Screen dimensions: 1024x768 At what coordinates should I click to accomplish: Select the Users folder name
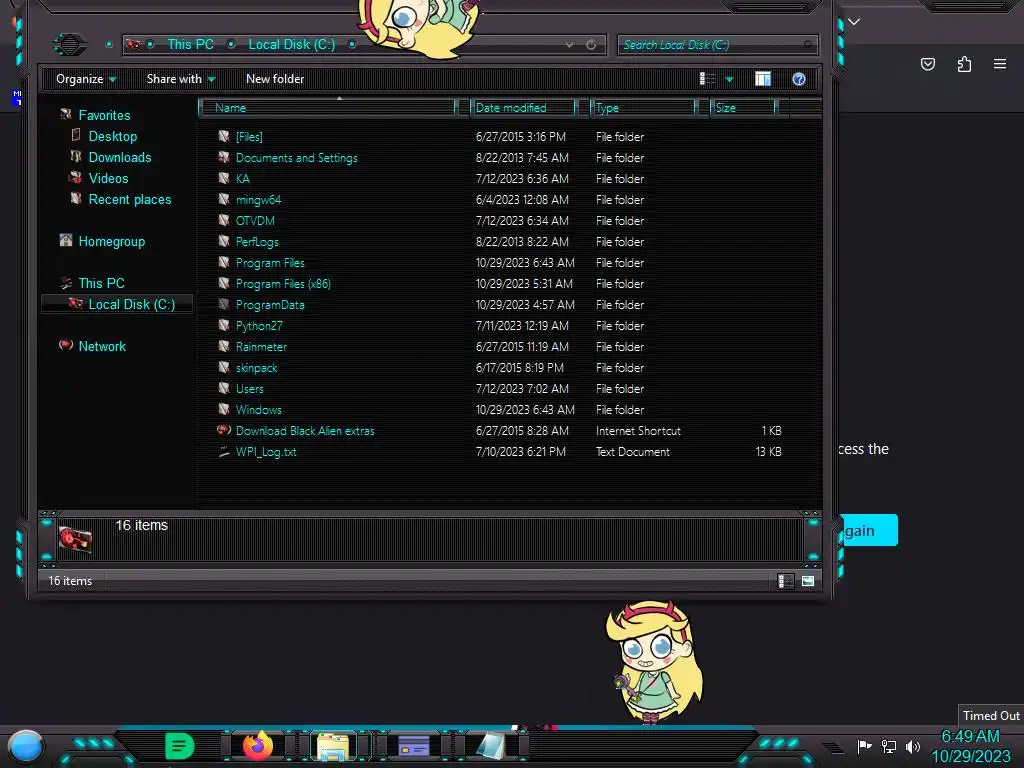[x=249, y=389]
